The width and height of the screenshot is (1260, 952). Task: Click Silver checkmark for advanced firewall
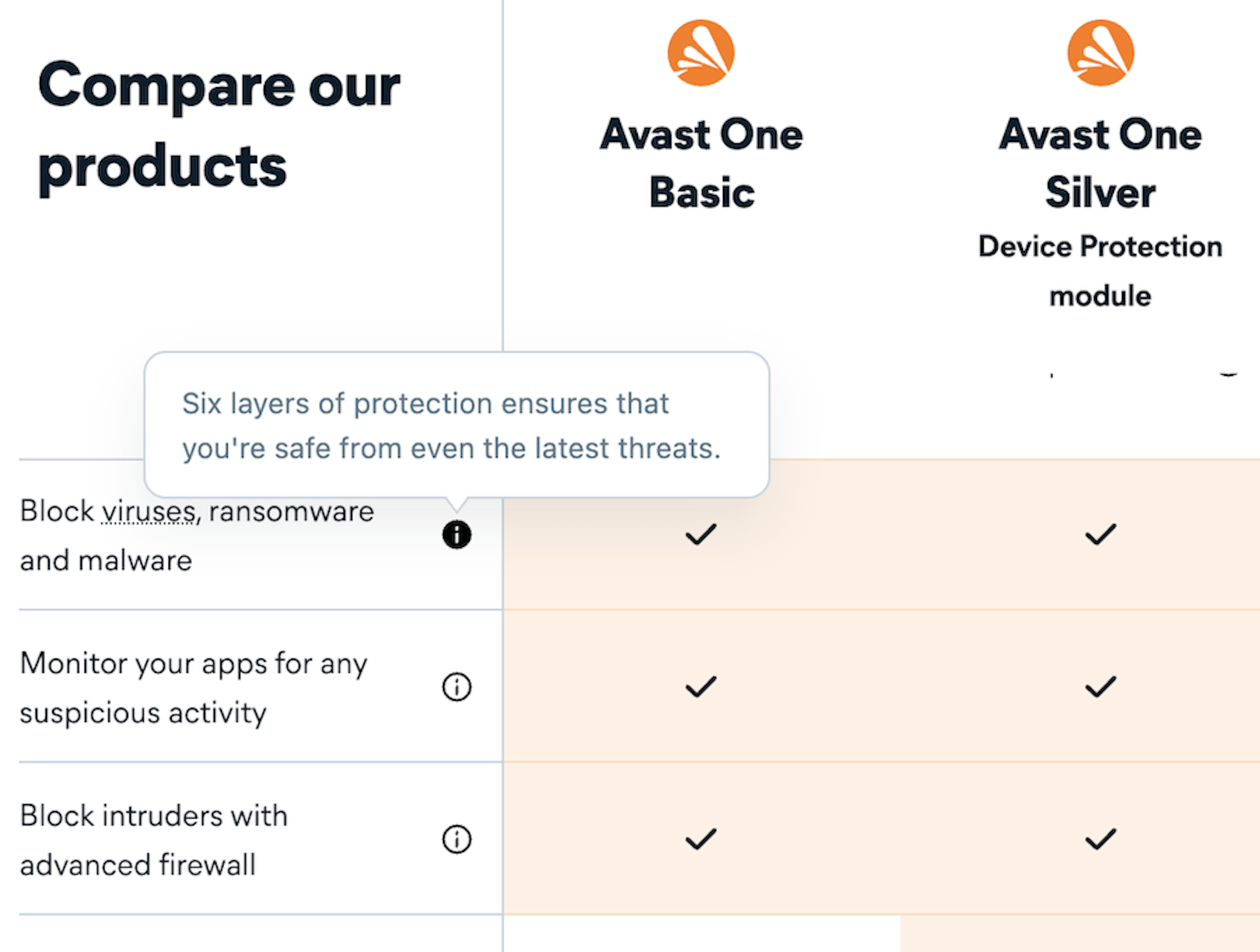tap(1101, 839)
